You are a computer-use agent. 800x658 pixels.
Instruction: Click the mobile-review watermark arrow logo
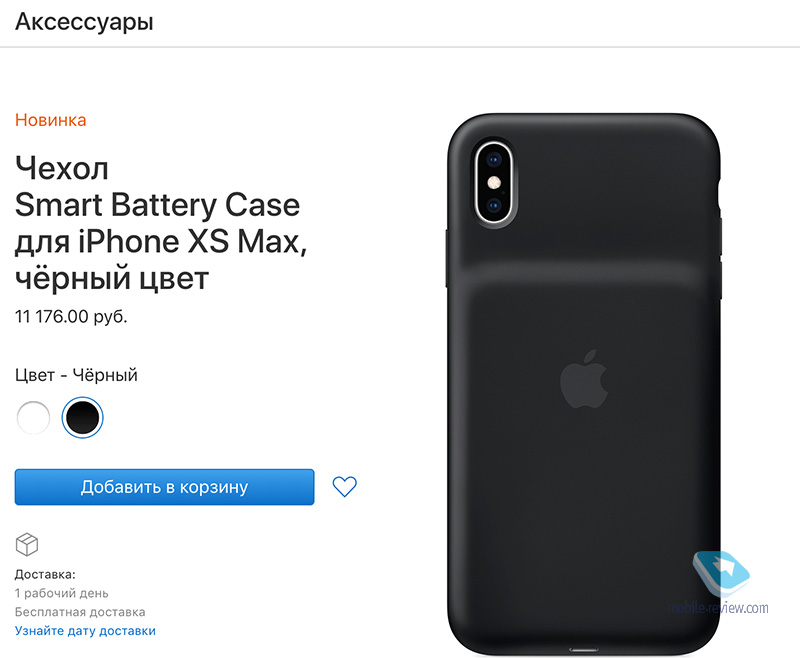click(721, 573)
